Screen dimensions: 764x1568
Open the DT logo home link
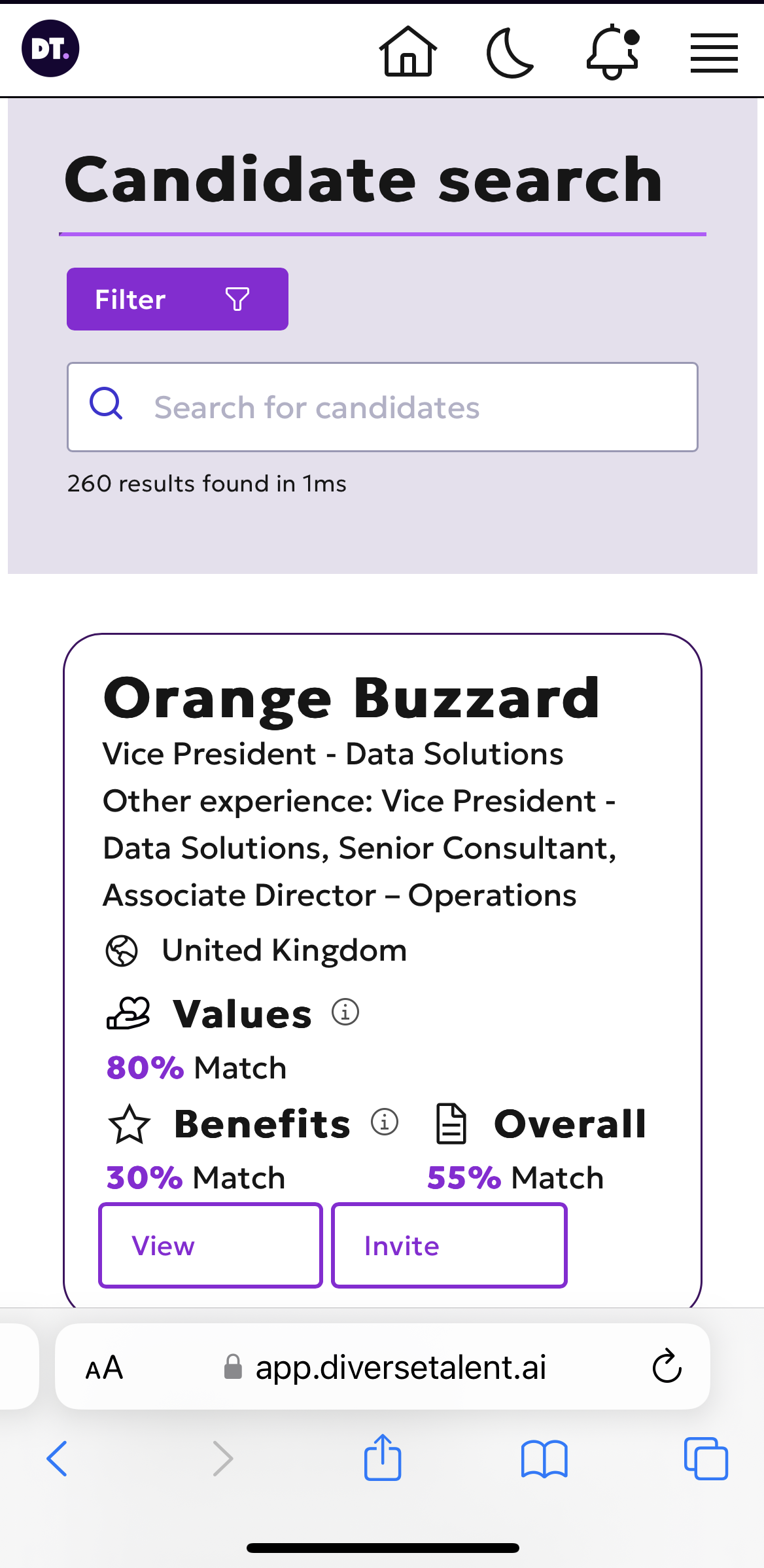point(50,48)
